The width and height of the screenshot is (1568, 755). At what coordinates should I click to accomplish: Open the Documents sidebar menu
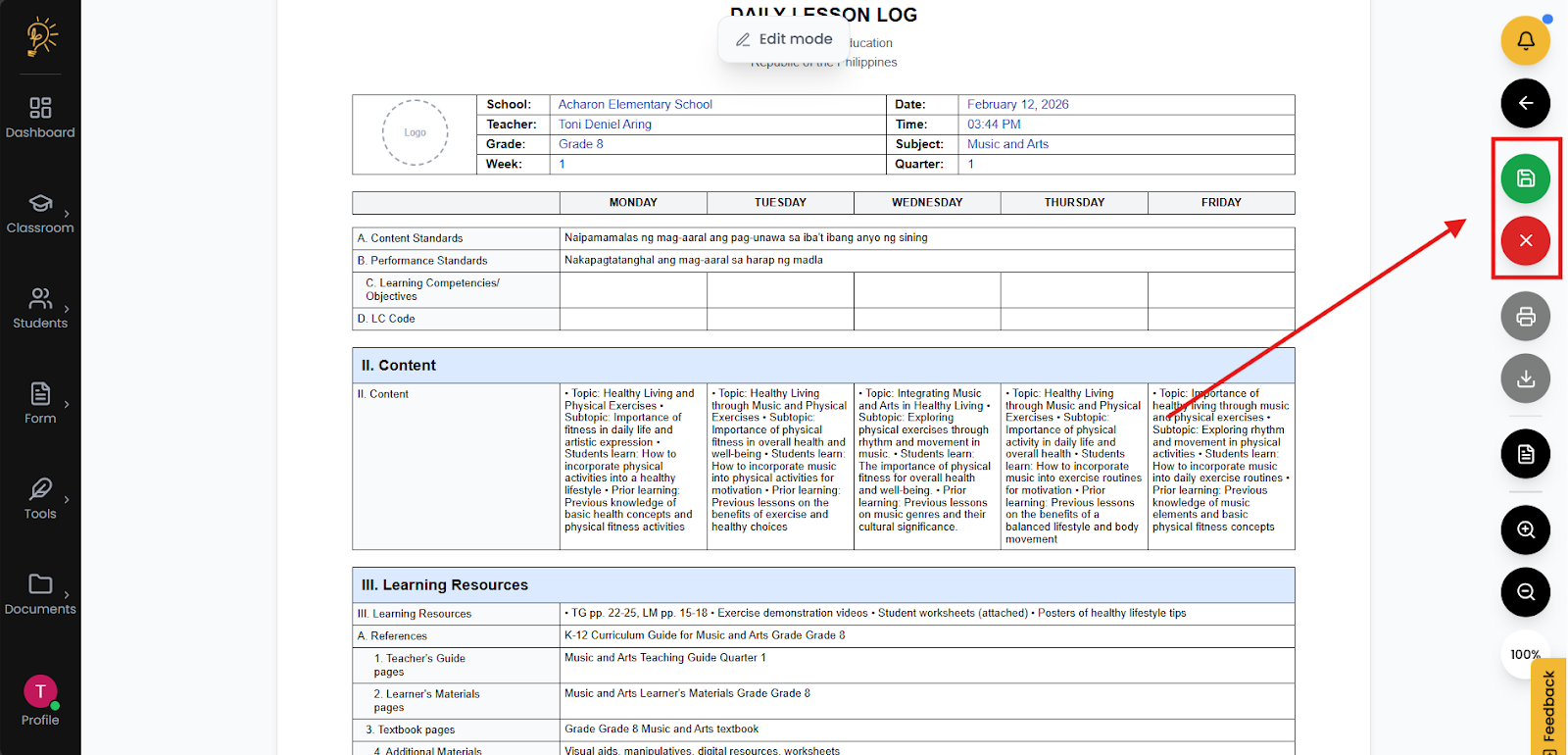40,594
